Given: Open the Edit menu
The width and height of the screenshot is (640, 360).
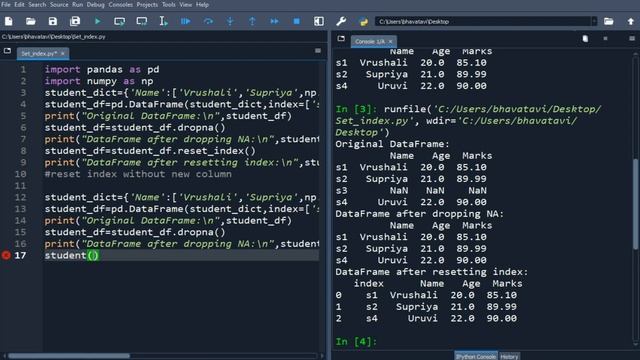Looking at the screenshot, I should pyautogui.click(x=19, y=4).
